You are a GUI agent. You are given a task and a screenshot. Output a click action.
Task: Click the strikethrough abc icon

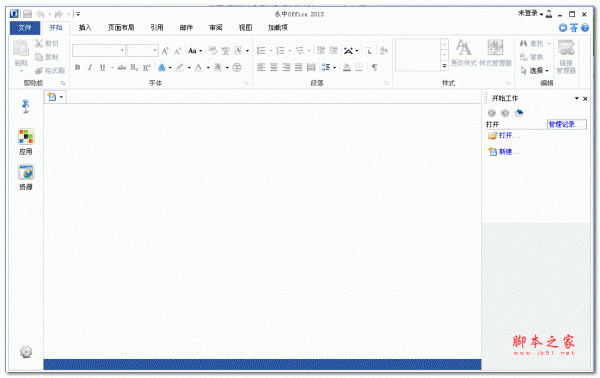[122, 68]
